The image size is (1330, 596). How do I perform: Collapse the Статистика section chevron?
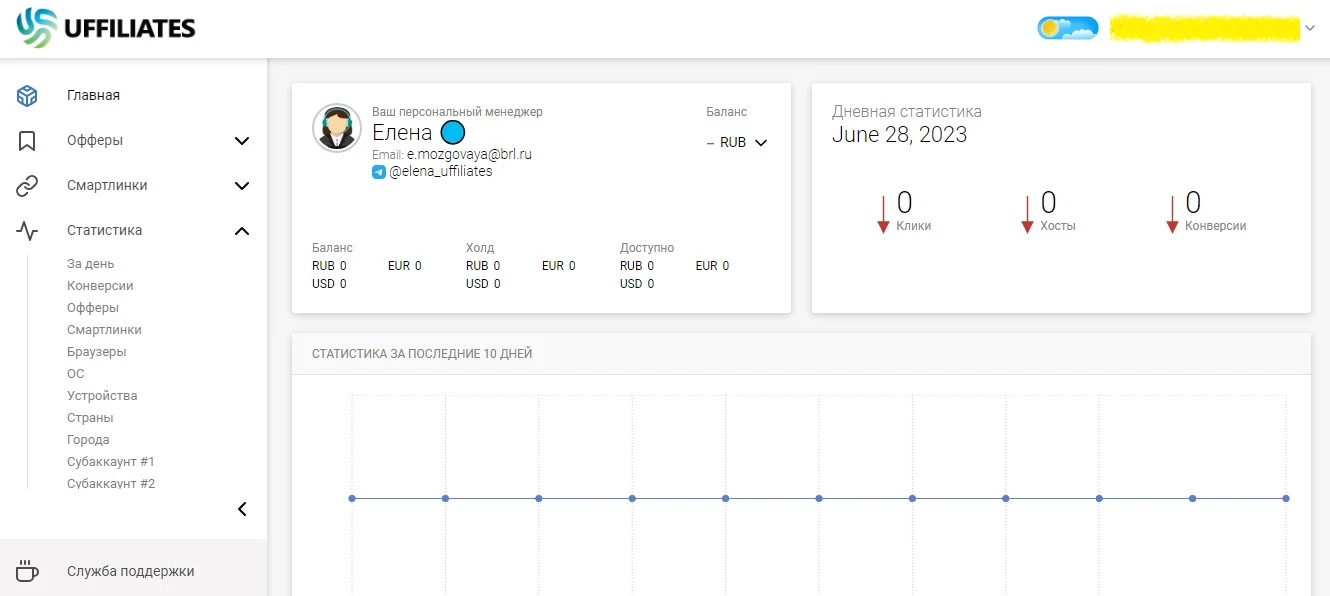point(242,231)
